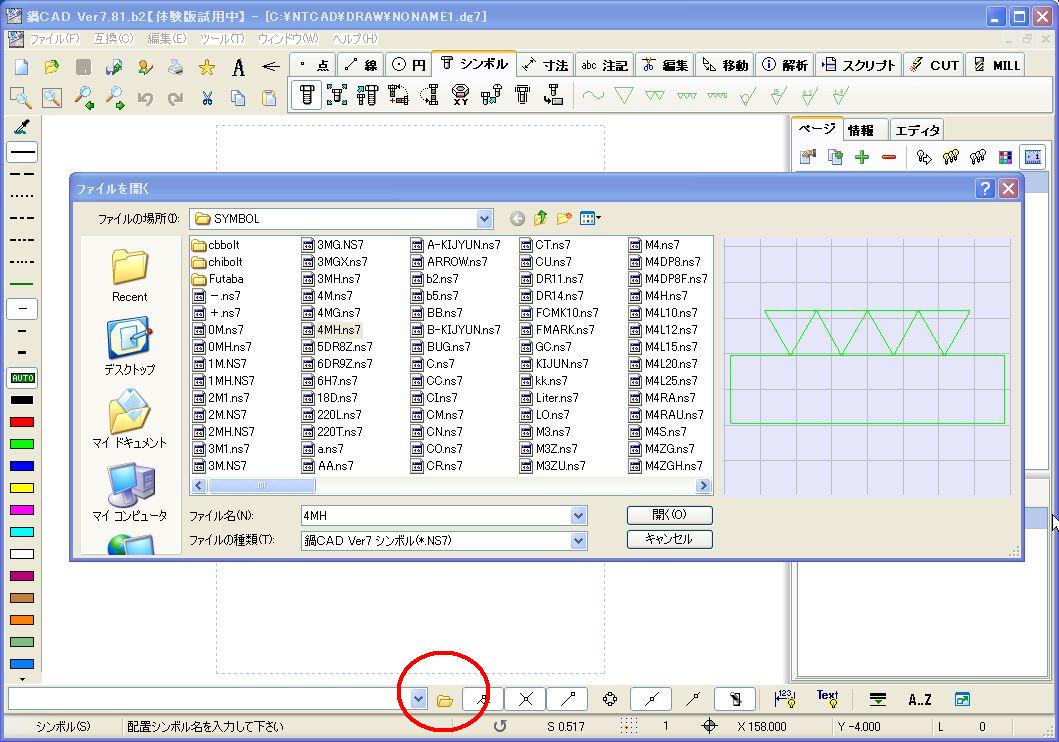1059x742 pixels.
Task: Select the cbbolt folder
Action: [x=215, y=245]
